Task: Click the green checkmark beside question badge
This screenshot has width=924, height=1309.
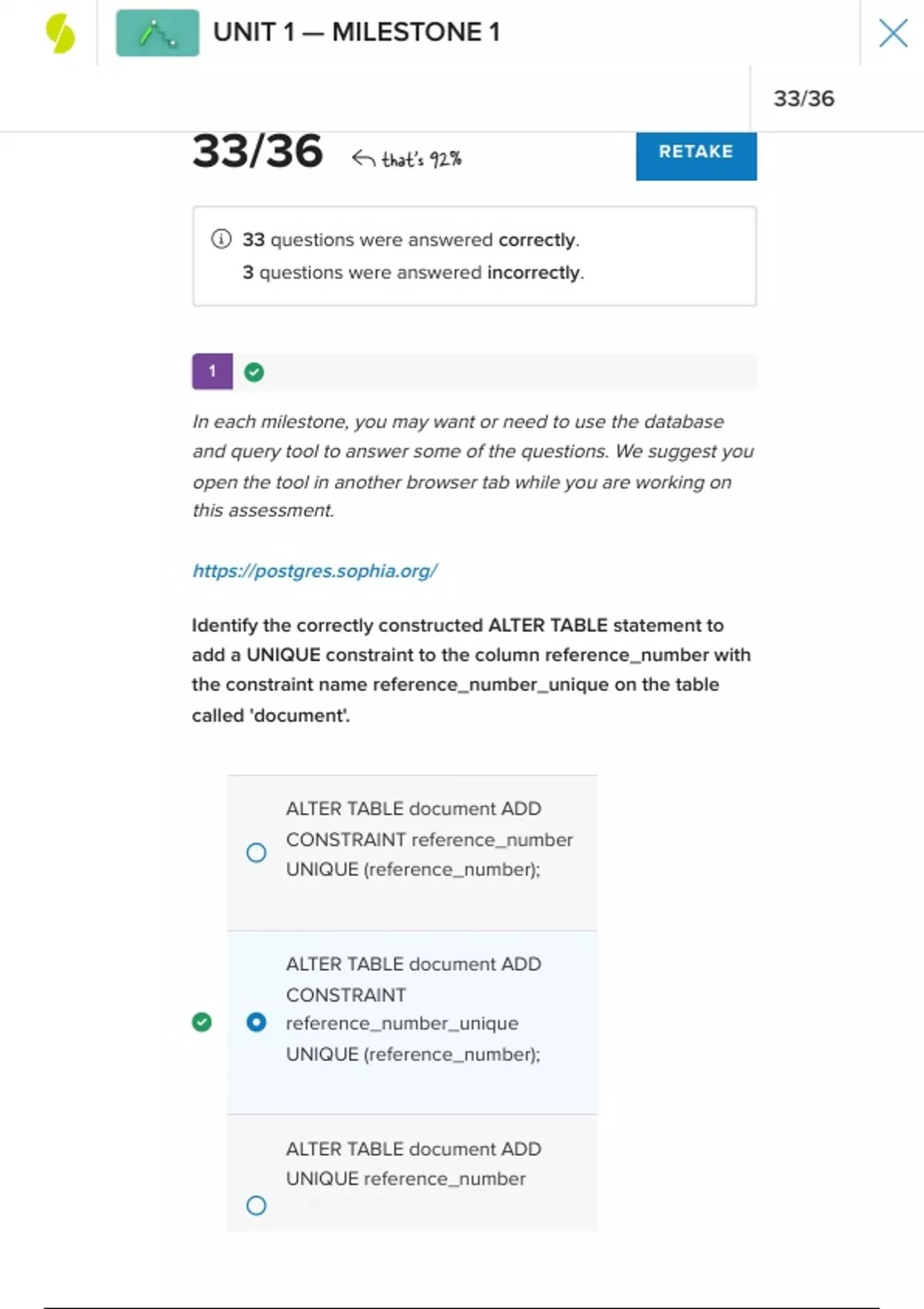Action: 254,373
